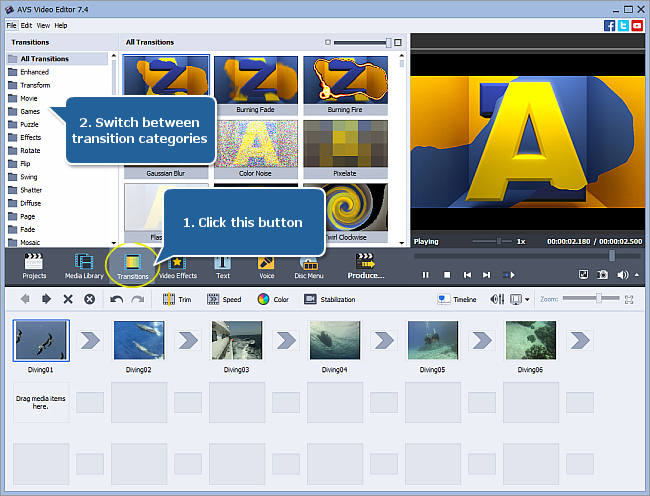The width and height of the screenshot is (650, 496).
Task: Click the zoom to fit icon
Action: point(629,299)
